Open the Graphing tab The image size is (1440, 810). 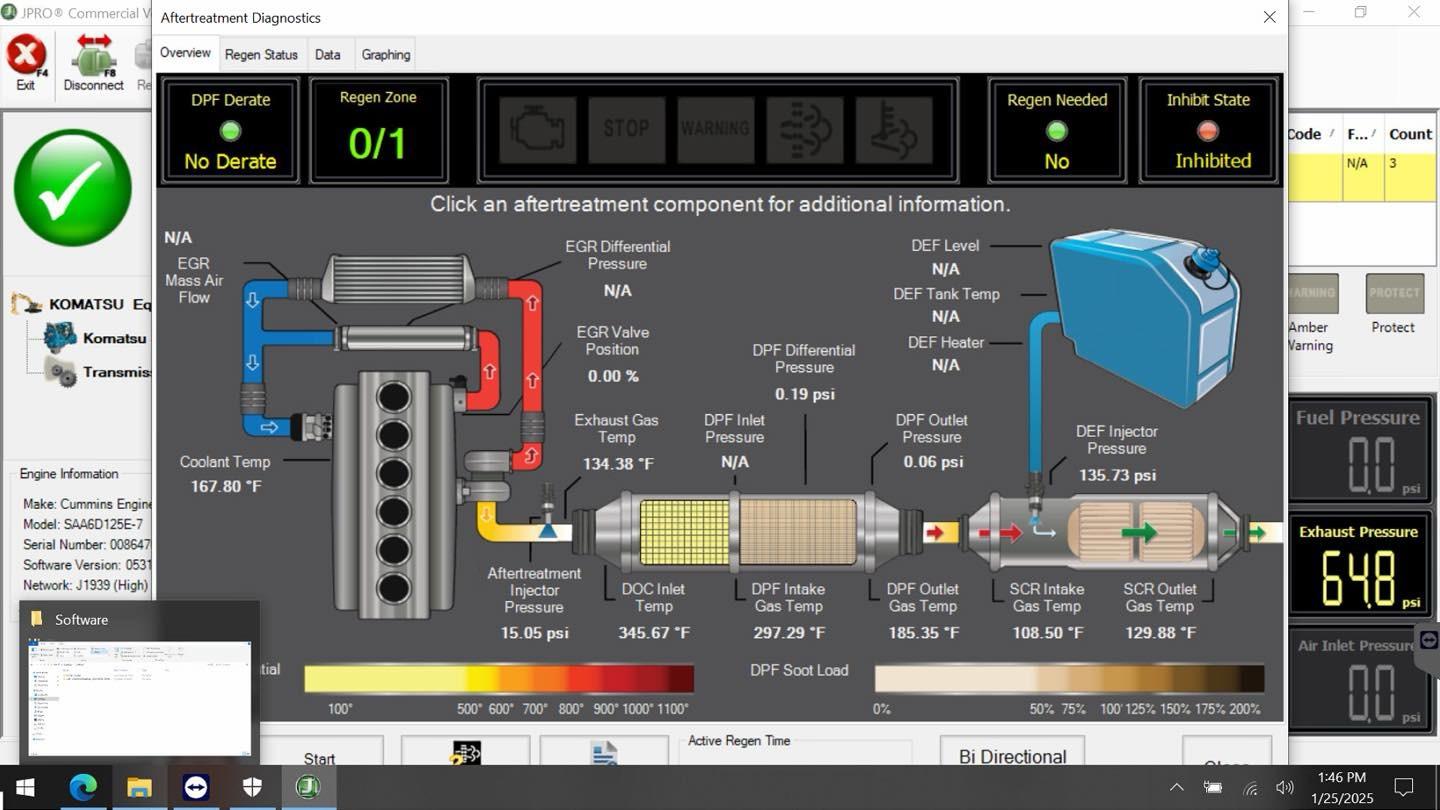tap(386, 55)
